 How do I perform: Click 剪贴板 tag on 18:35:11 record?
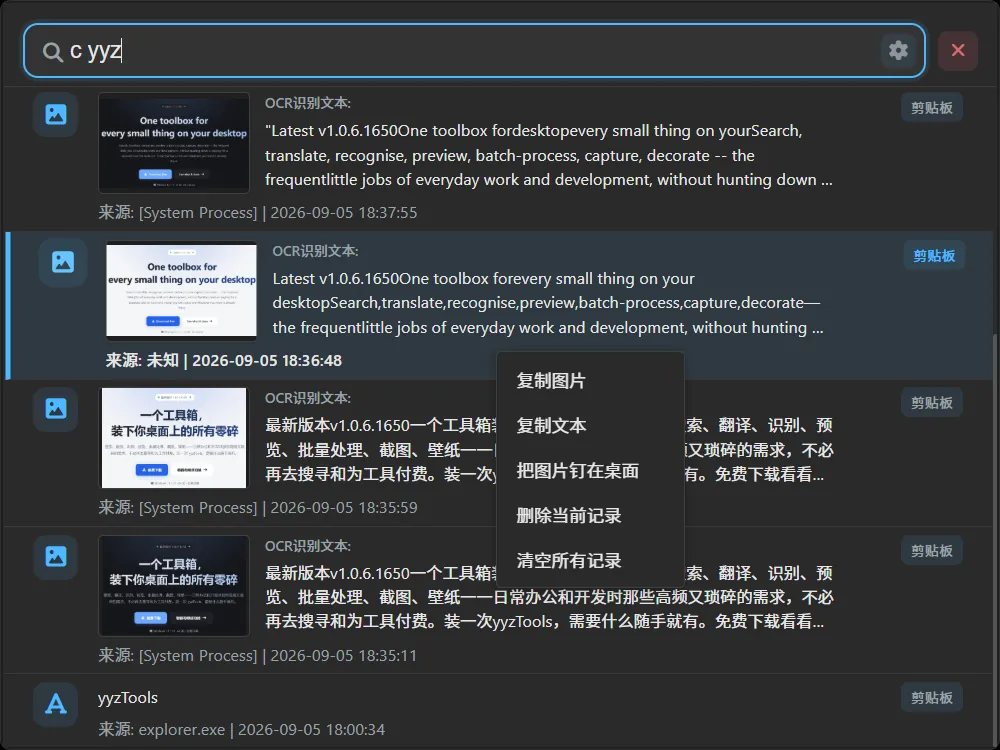coord(931,551)
